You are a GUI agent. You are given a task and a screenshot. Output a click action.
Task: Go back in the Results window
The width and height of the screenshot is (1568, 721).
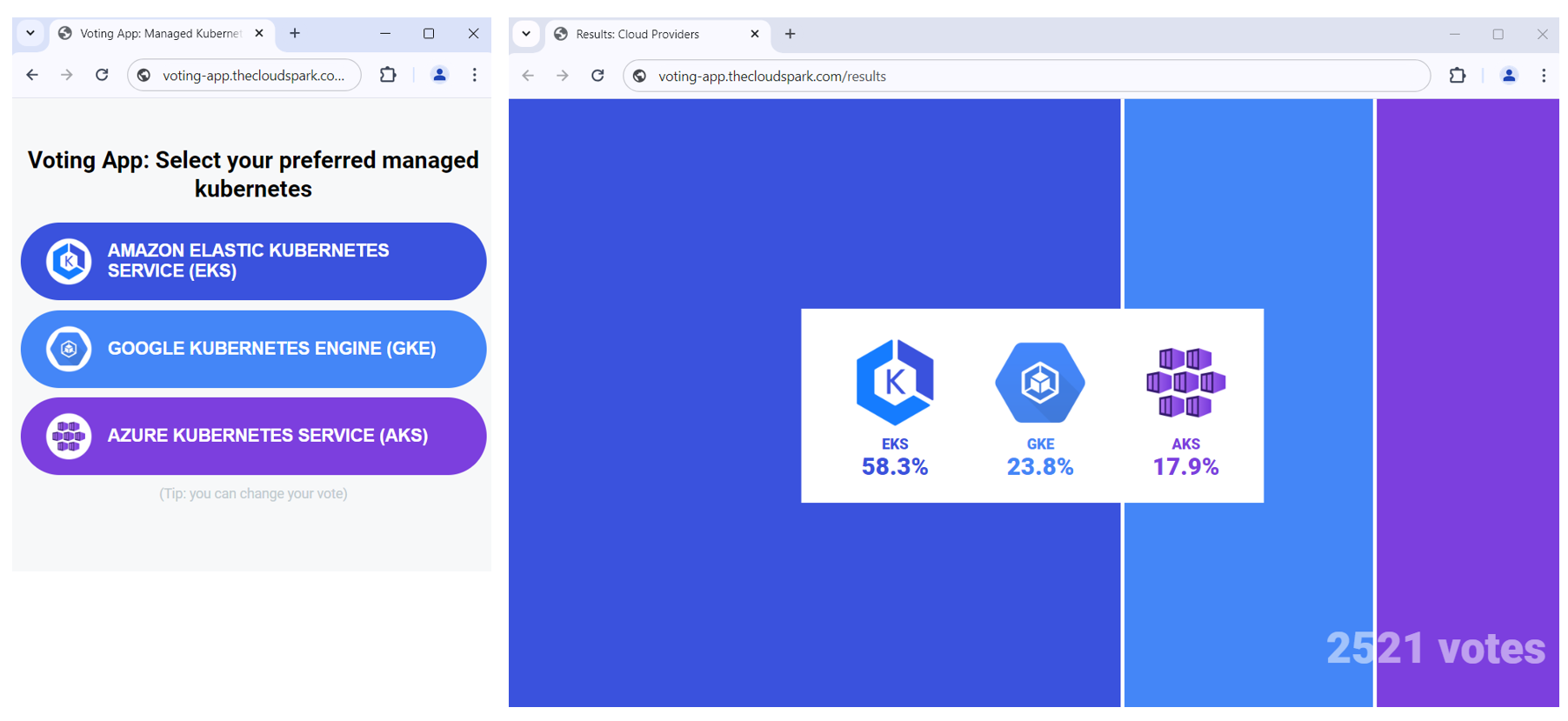coord(528,76)
